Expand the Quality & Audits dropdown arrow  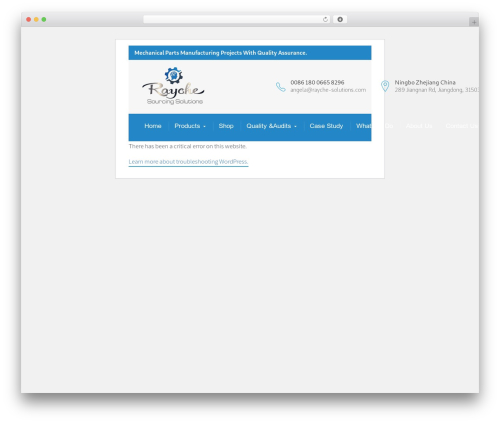pyautogui.click(x=295, y=126)
